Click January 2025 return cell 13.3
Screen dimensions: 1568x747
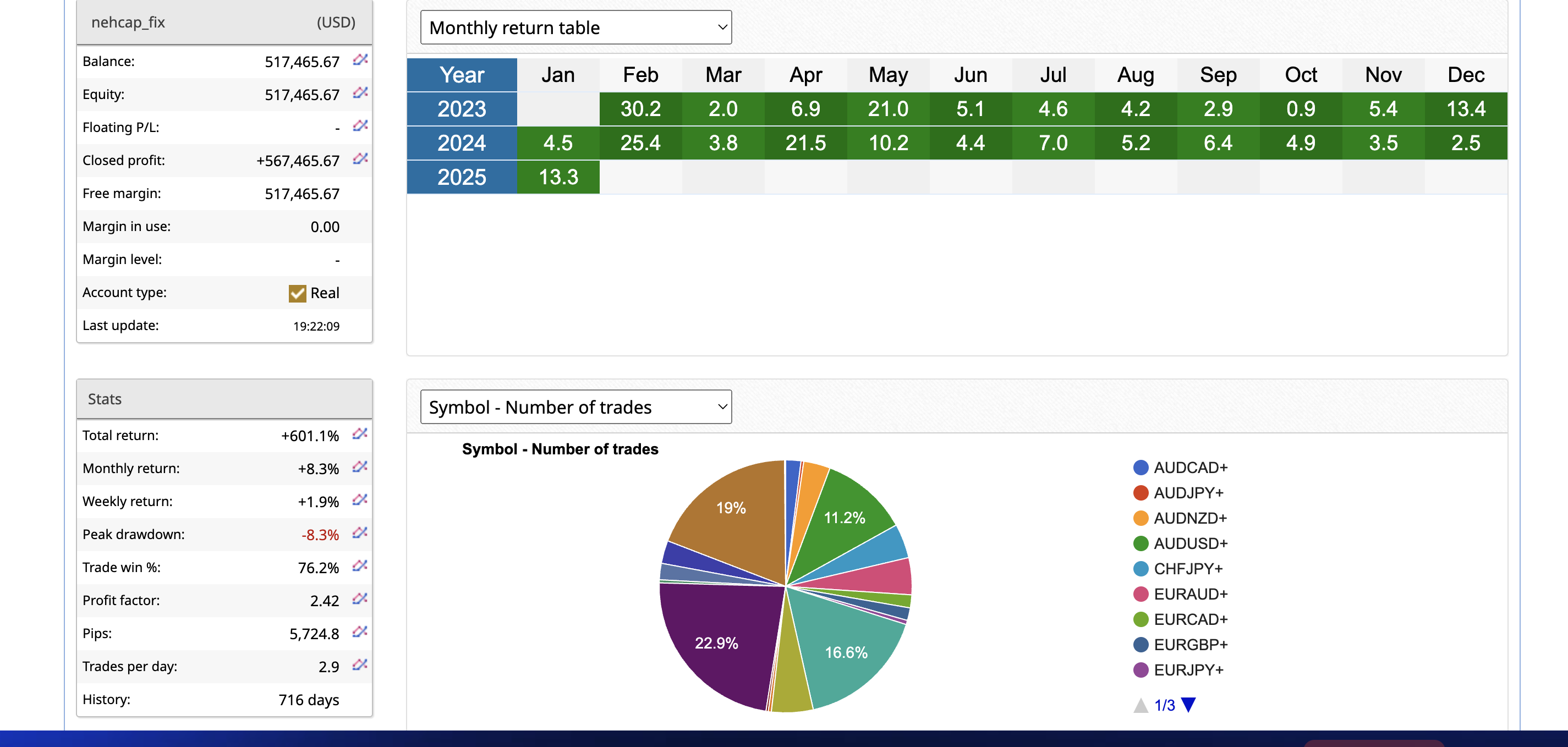[x=557, y=177]
